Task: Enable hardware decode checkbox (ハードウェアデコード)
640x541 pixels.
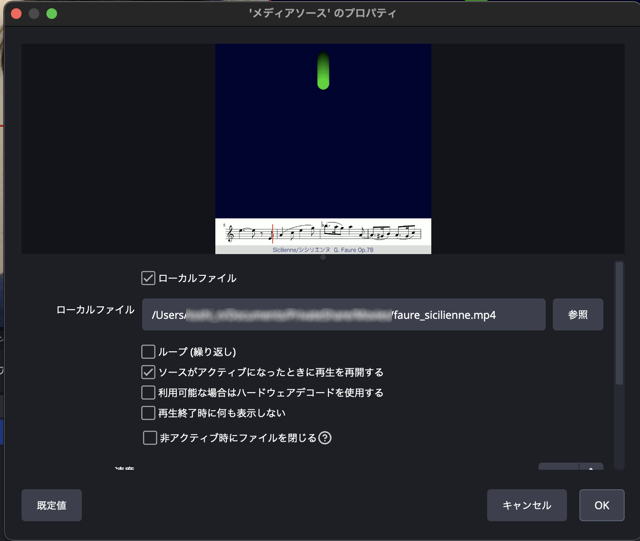Action: click(149, 393)
